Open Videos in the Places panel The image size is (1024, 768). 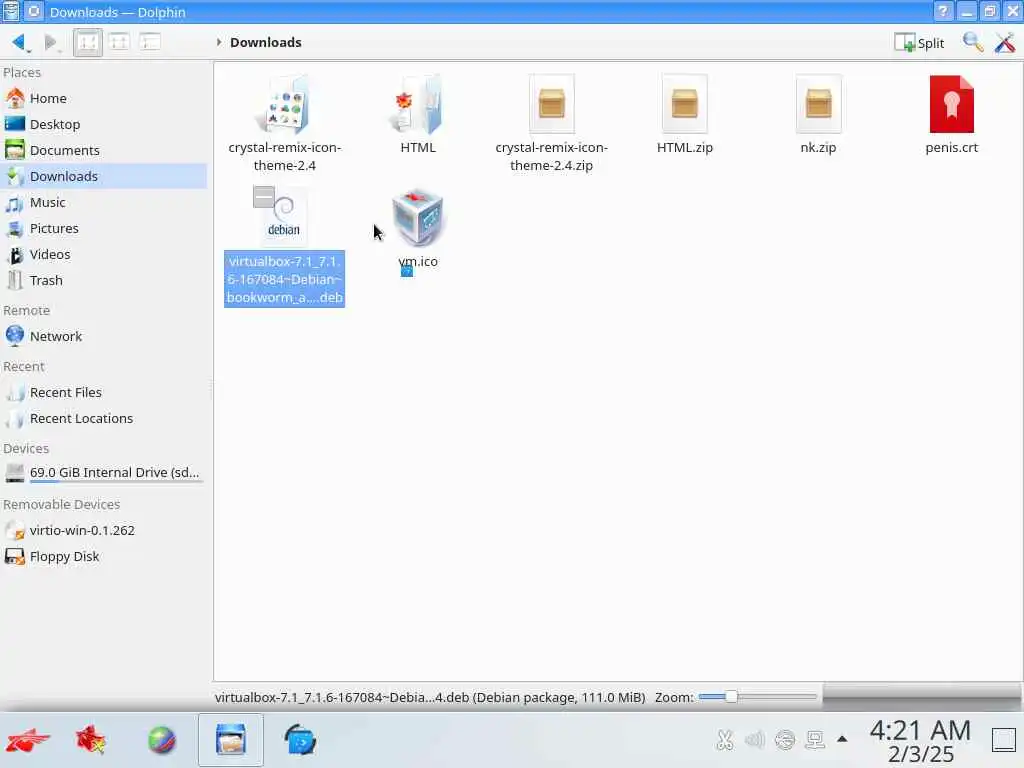104,255
